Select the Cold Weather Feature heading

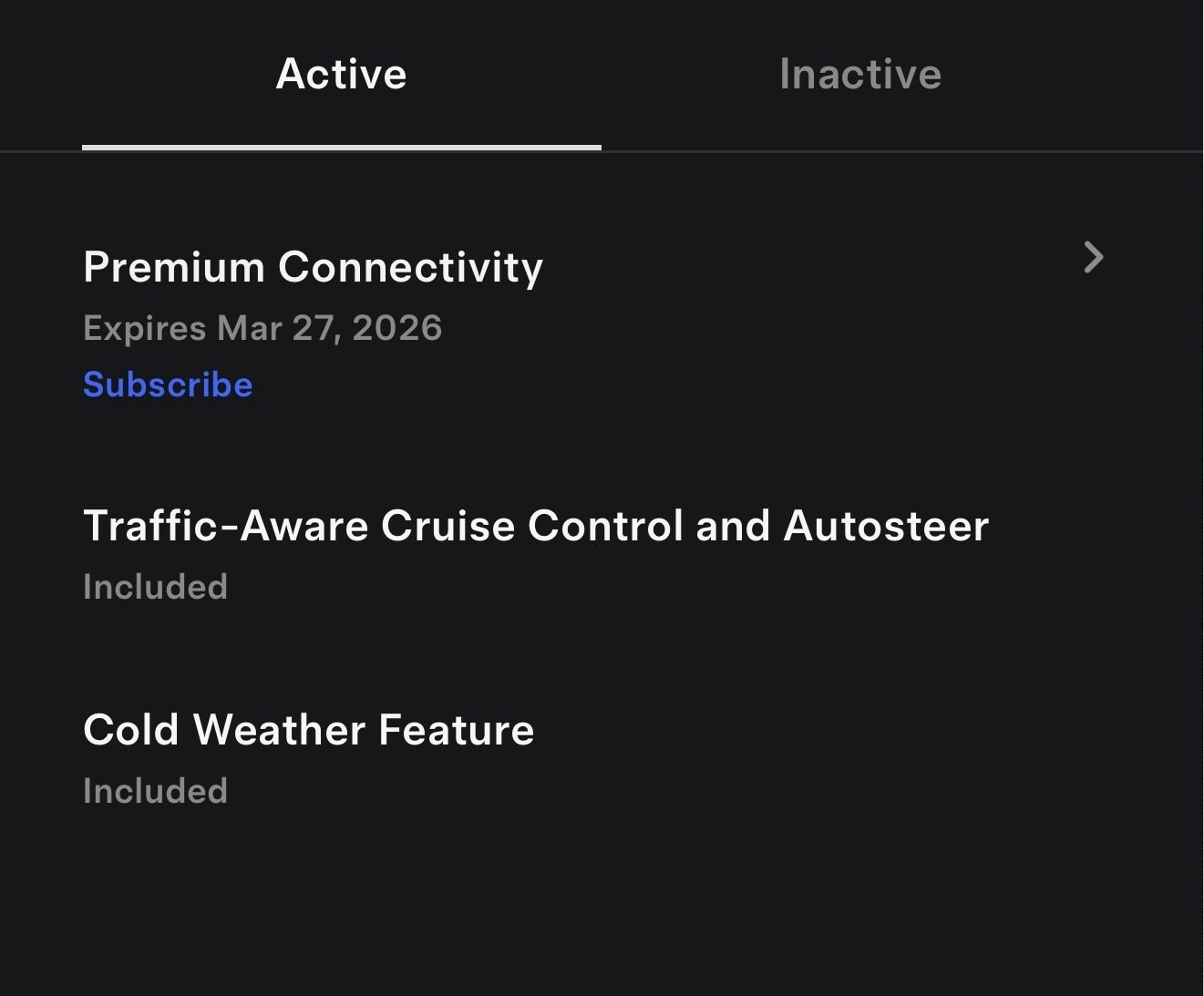coord(308,730)
